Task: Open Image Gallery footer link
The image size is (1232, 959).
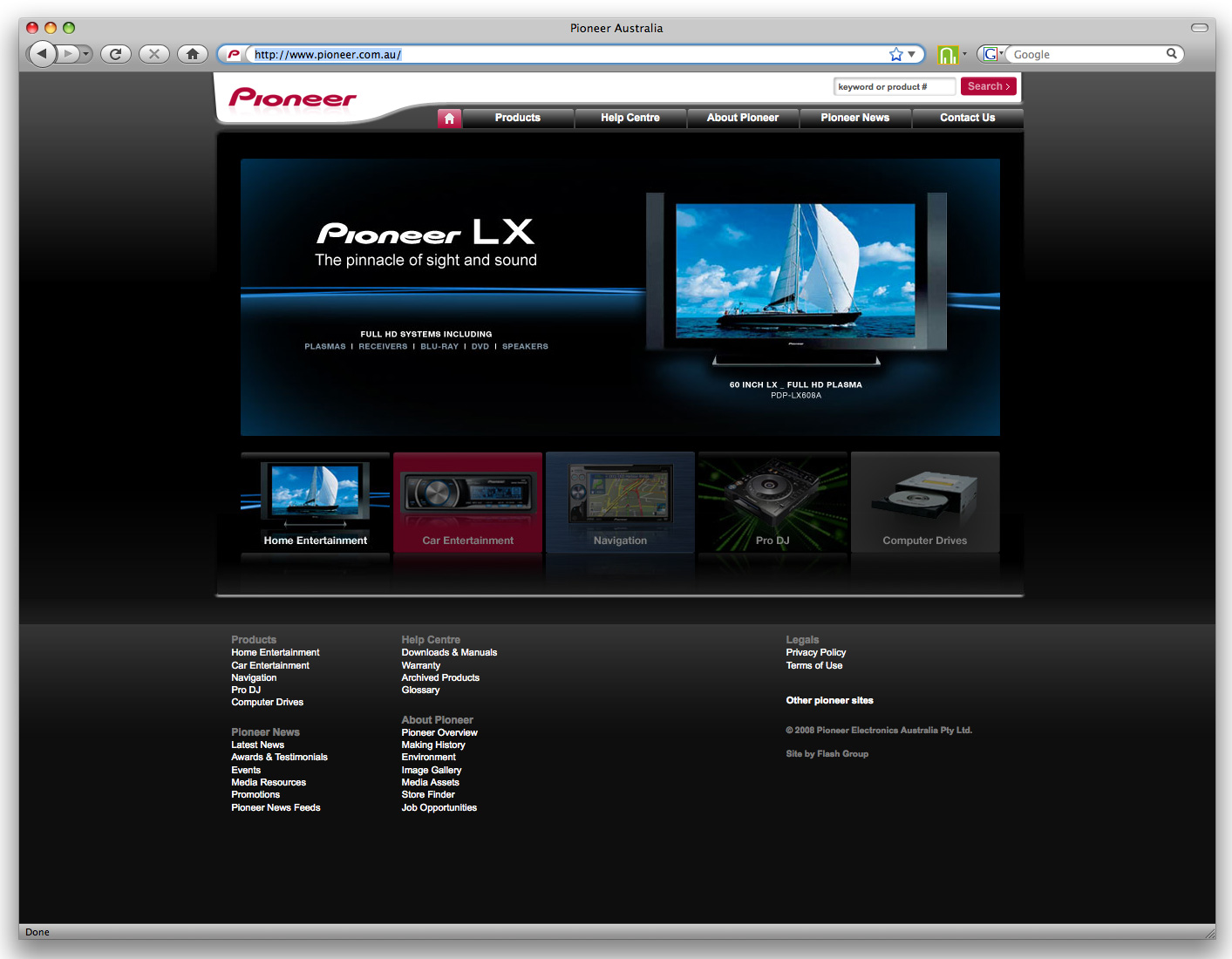Action: pos(432,770)
